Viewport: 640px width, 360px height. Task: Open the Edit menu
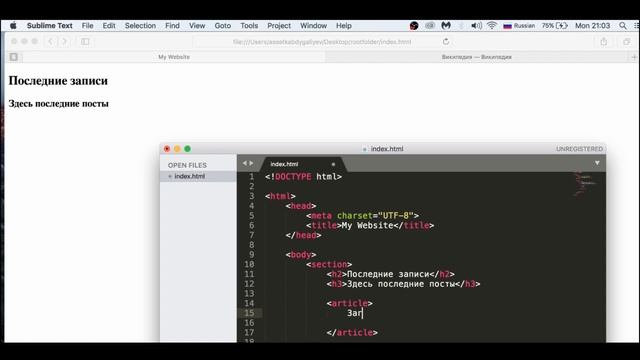coord(109,25)
